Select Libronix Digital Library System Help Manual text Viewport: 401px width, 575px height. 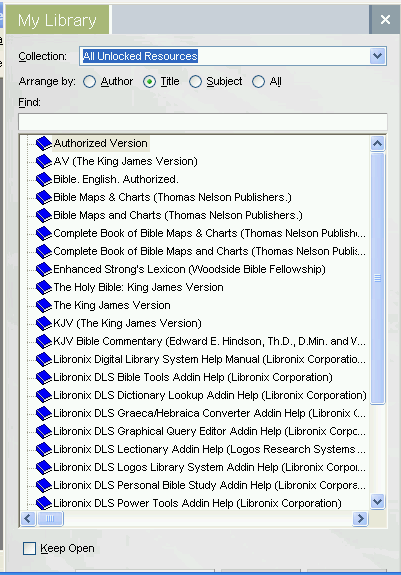click(x=210, y=359)
